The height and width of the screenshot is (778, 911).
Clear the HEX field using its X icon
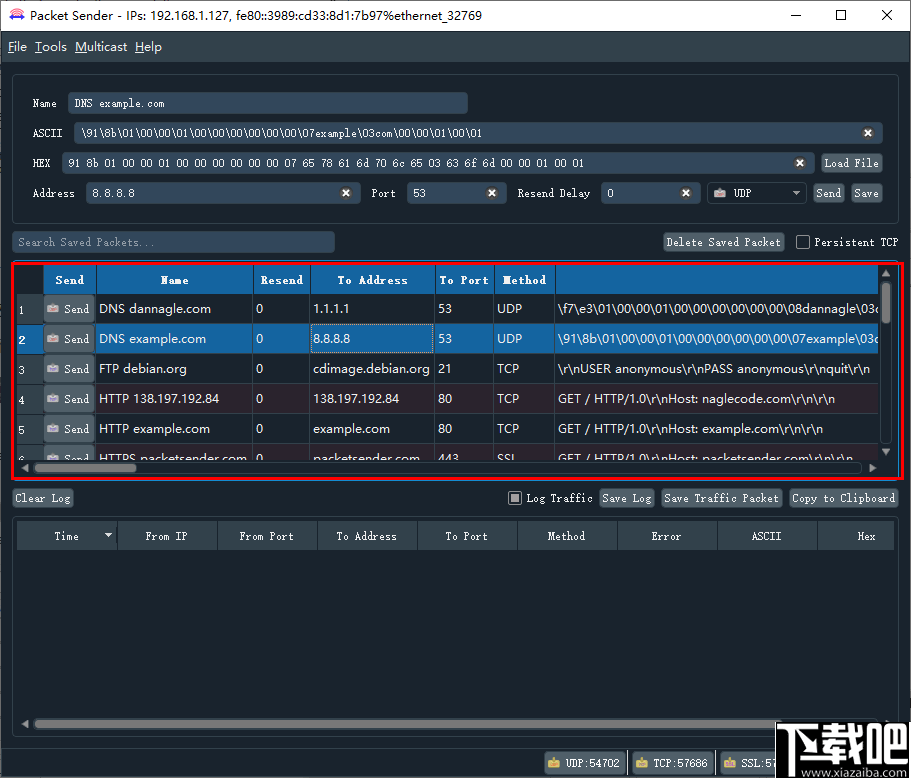[x=800, y=162]
